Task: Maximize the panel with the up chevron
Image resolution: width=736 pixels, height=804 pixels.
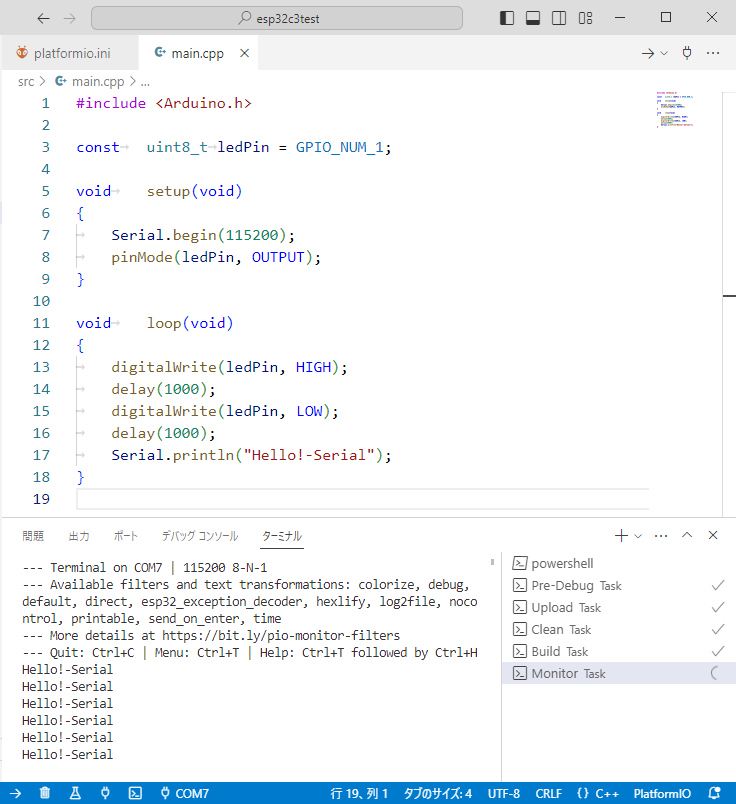Action: pos(687,535)
